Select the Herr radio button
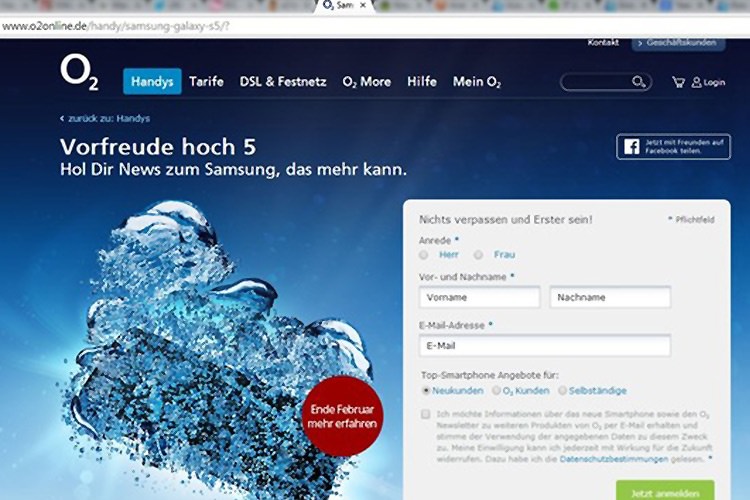Image resolution: width=750 pixels, height=500 pixels. coord(423,255)
